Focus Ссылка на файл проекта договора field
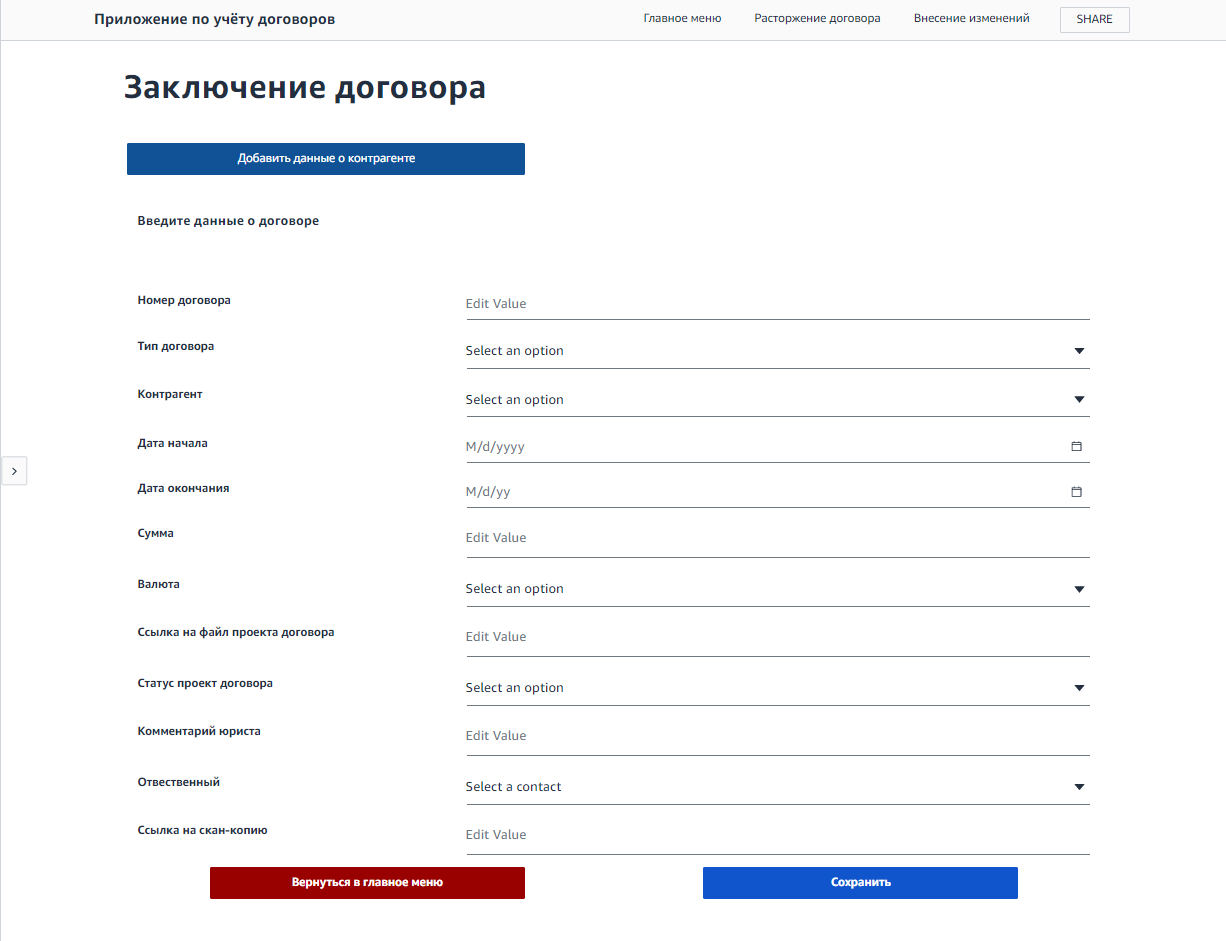Screen dimensions: 1226x941 tap(778, 637)
